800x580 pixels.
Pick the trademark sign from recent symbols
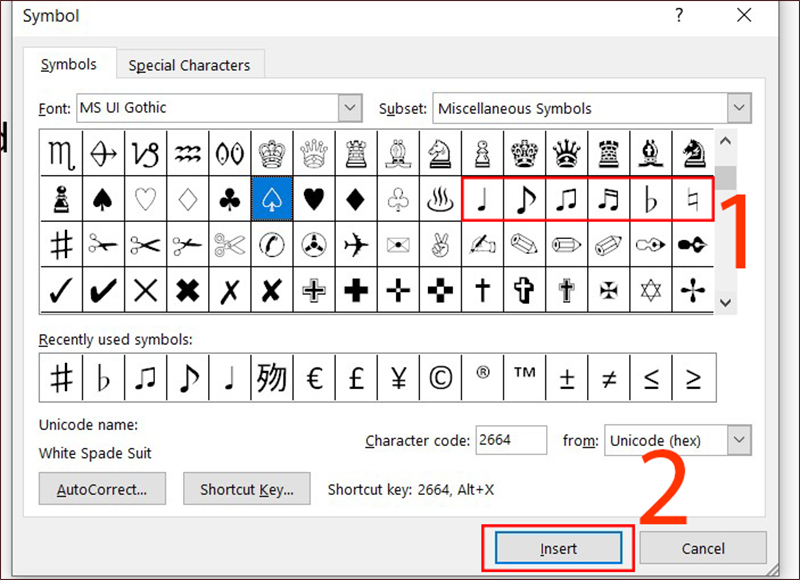524,378
